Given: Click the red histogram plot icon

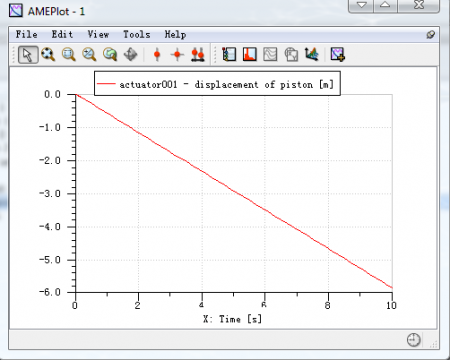Looking at the screenshot, I should pyautogui.click(x=250, y=54).
